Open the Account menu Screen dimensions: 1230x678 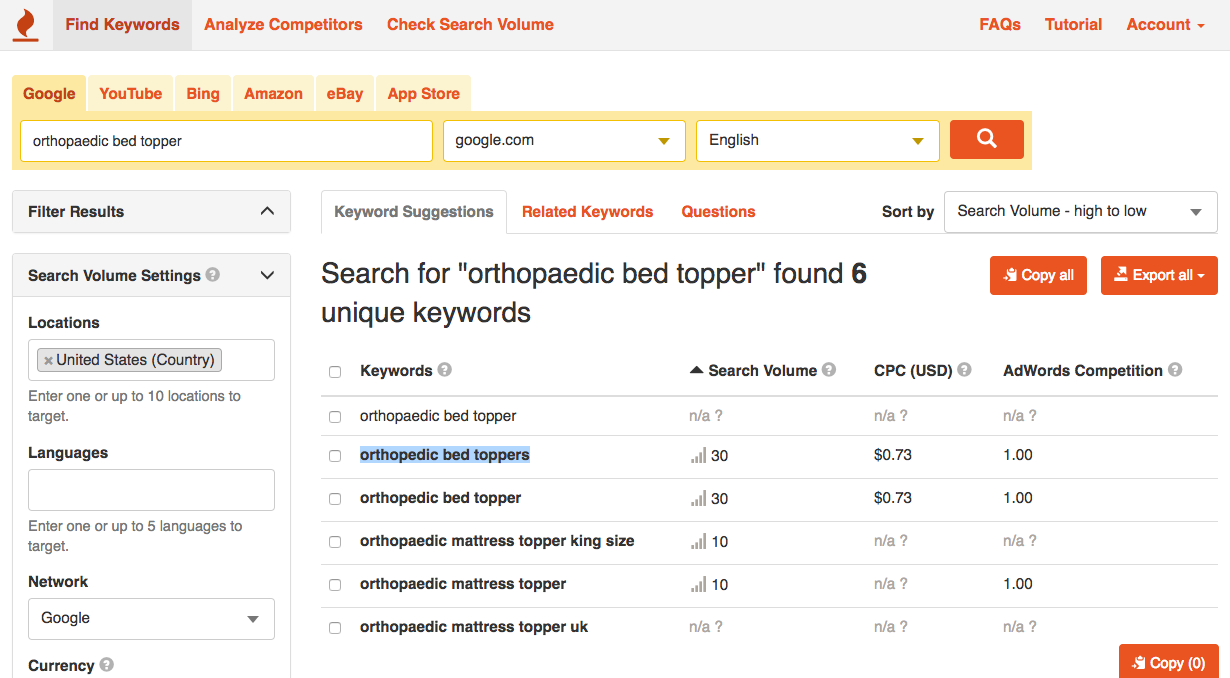1165,25
